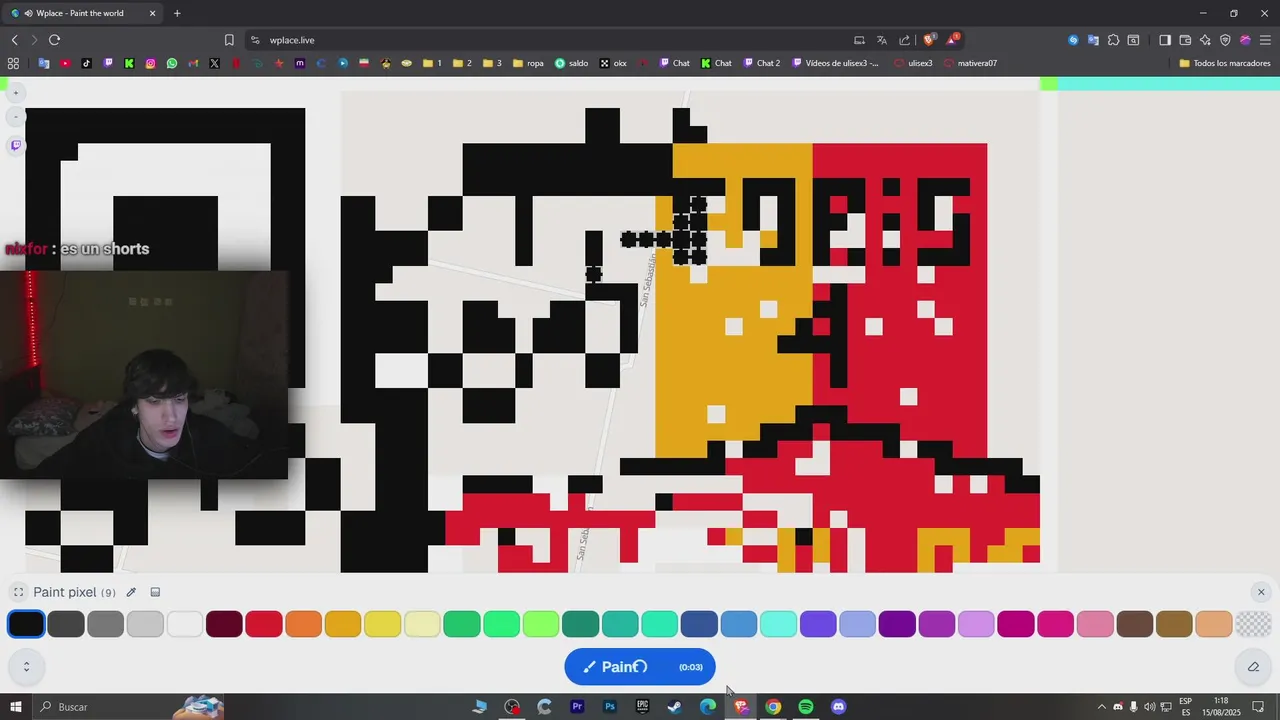The width and height of the screenshot is (1280, 720).
Task: Click the wplace.live address bar
Action: [550, 40]
